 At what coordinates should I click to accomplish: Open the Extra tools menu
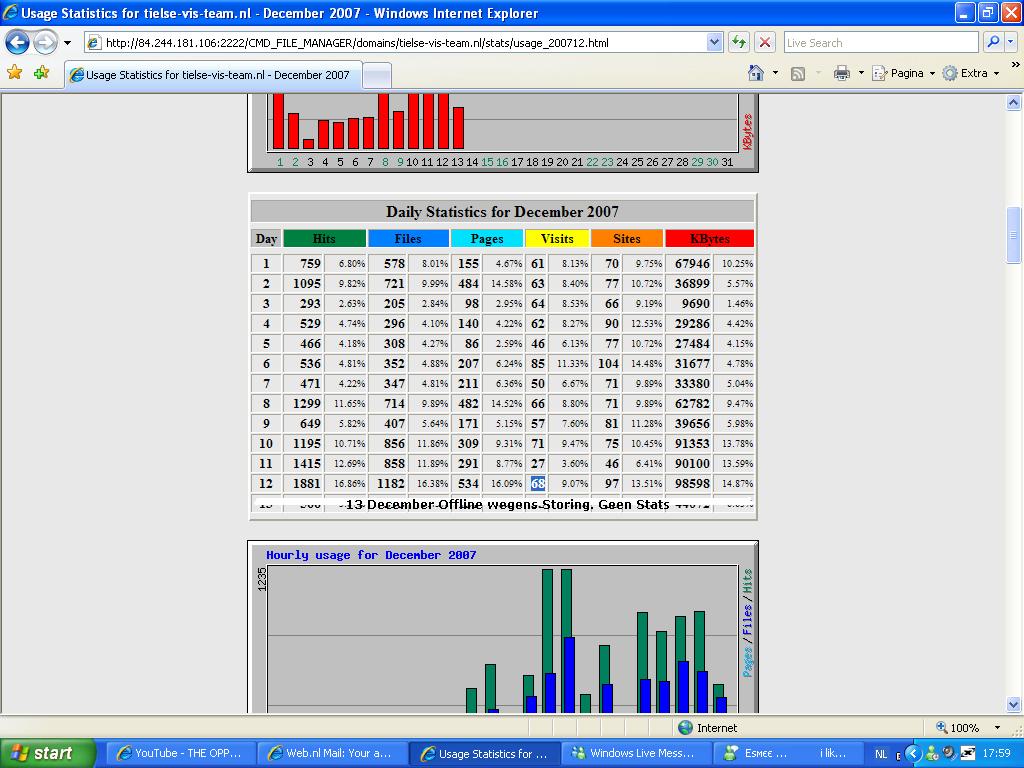point(970,73)
